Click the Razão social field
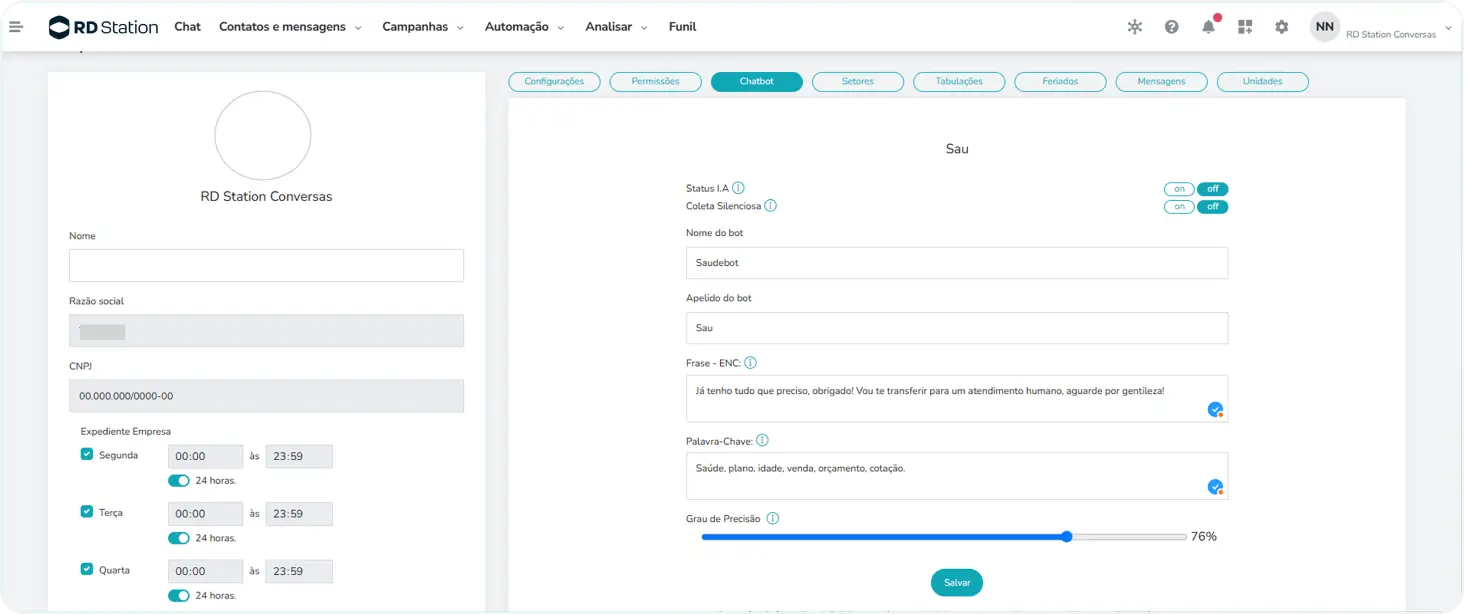1464x614 pixels. 266,331
